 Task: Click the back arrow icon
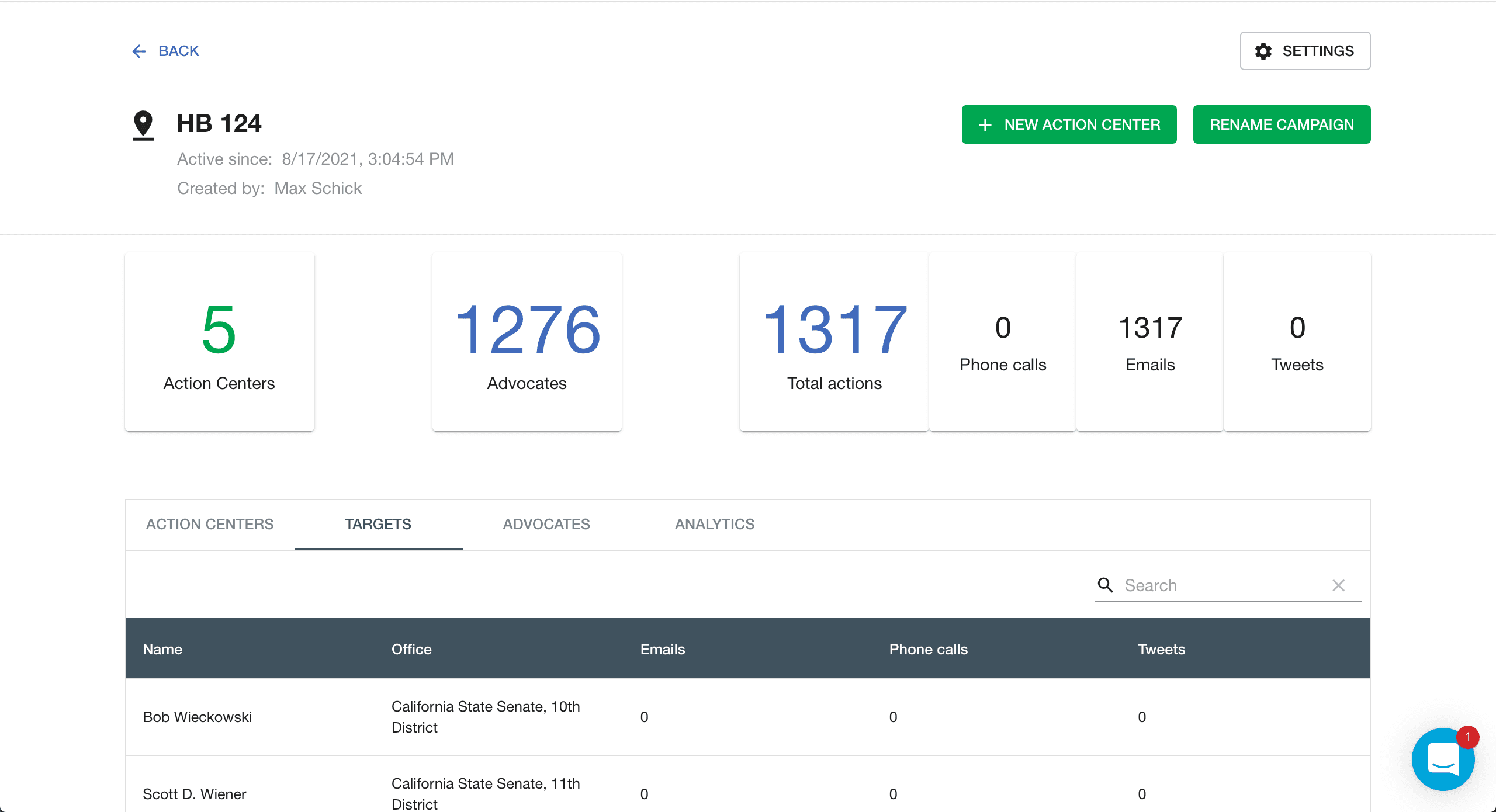click(139, 51)
